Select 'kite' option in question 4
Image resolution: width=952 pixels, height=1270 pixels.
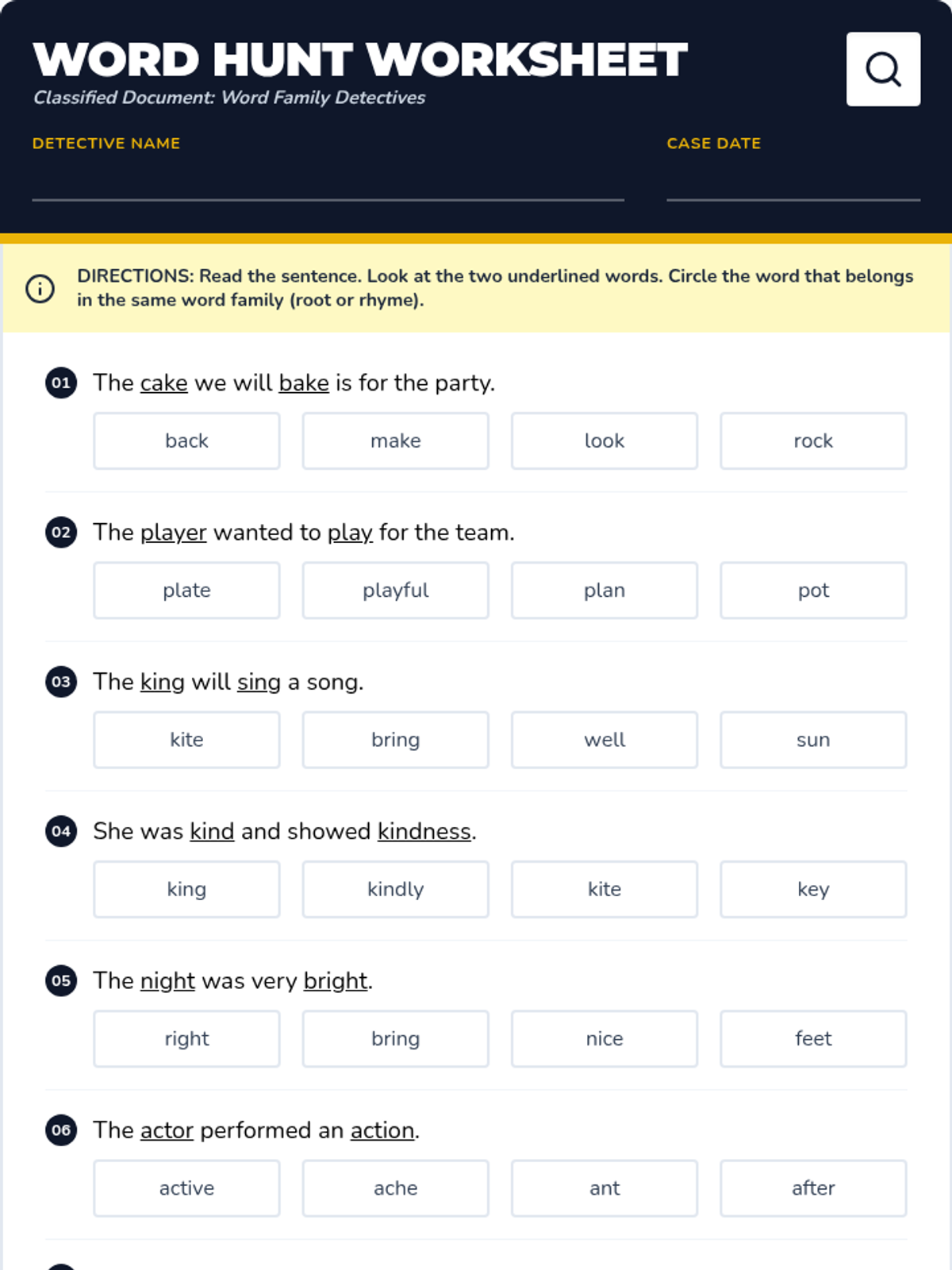click(x=605, y=889)
